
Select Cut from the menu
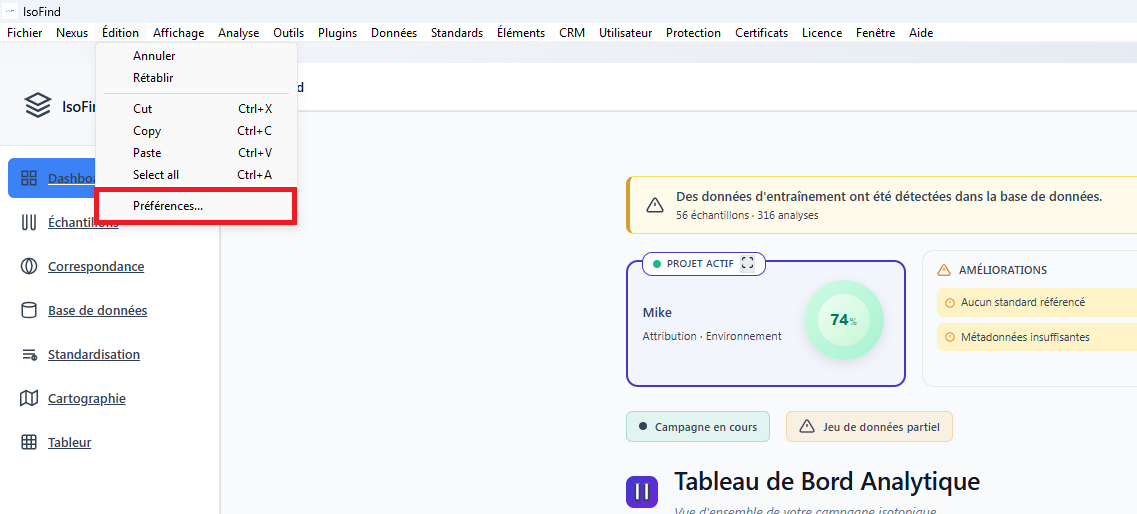(196, 109)
